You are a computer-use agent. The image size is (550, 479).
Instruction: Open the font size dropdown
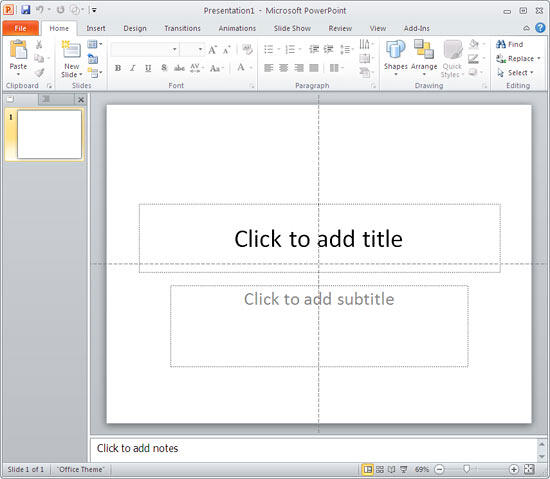click(200, 49)
